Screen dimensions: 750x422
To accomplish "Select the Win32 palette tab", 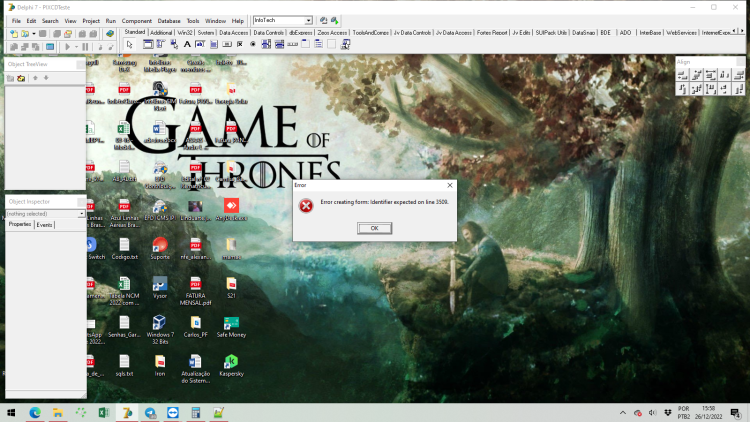I will click(185, 33).
